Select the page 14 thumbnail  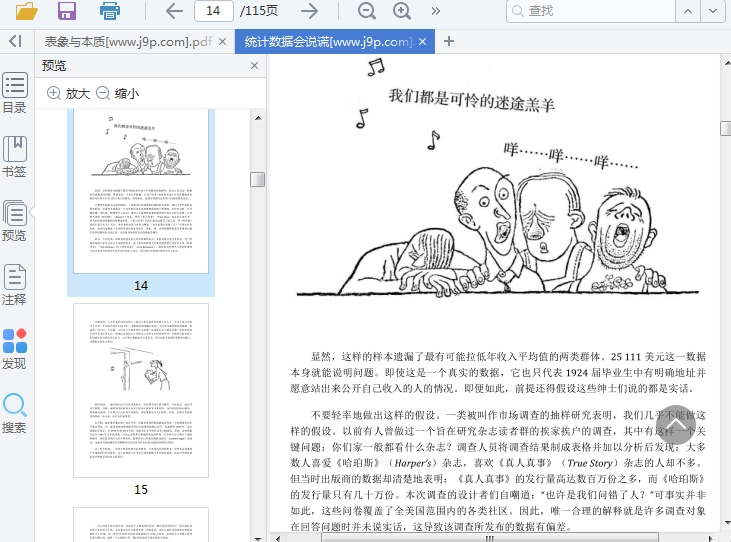click(x=141, y=192)
